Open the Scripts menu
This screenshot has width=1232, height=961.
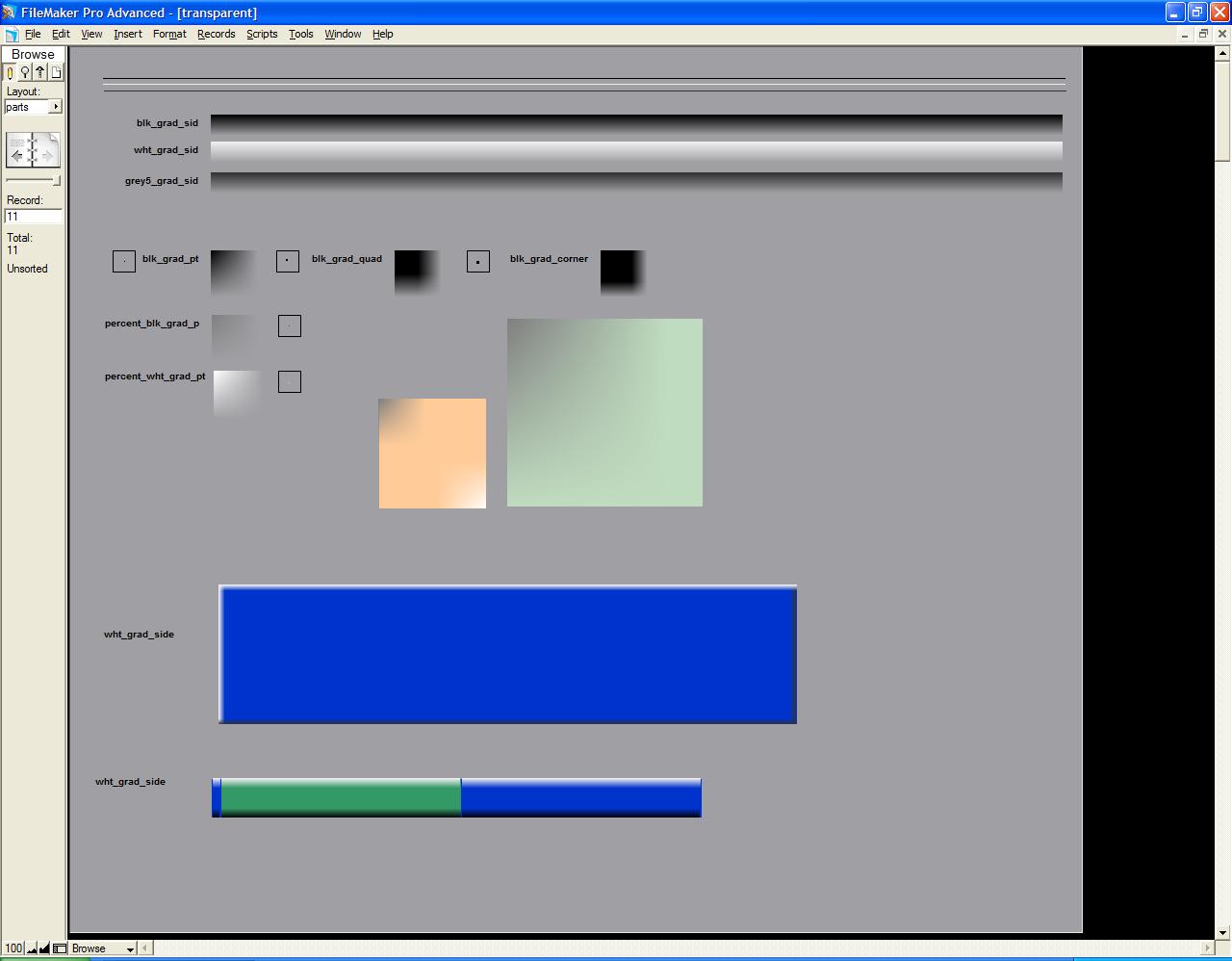(262, 34)
